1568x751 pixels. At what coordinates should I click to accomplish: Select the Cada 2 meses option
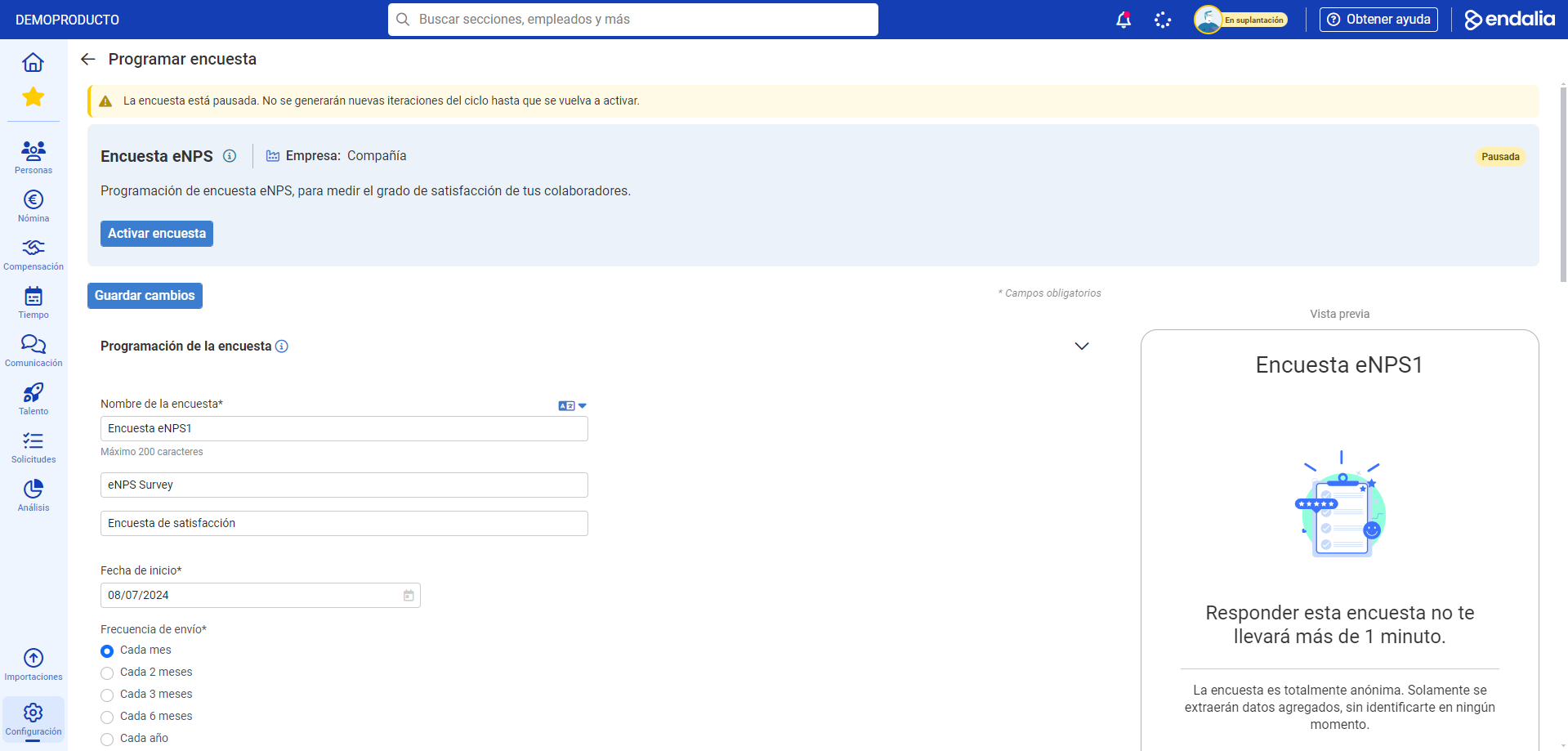[107, 673]
